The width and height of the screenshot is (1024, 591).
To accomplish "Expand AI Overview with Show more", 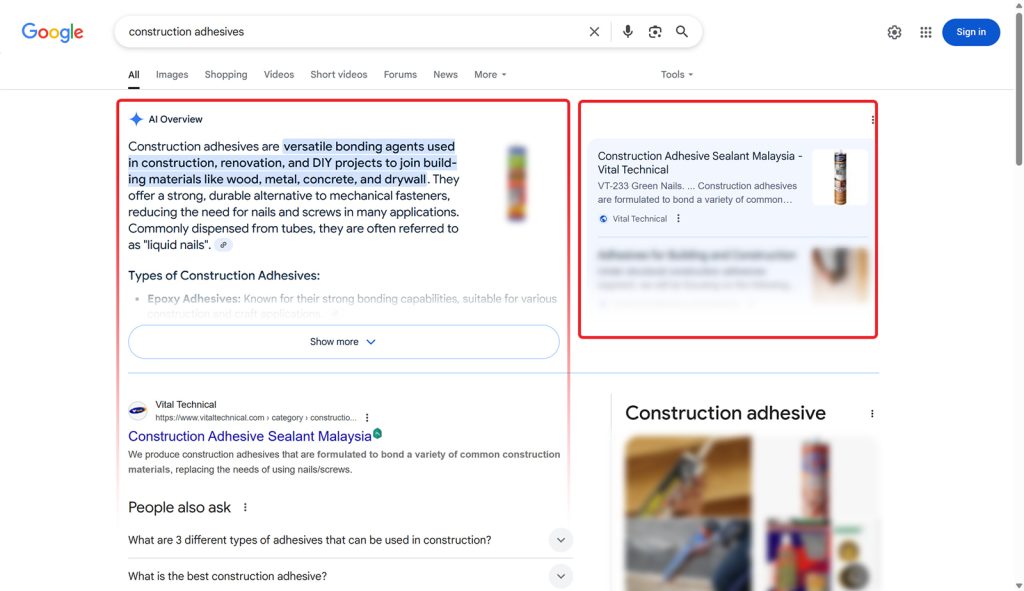I will [344, 342].
